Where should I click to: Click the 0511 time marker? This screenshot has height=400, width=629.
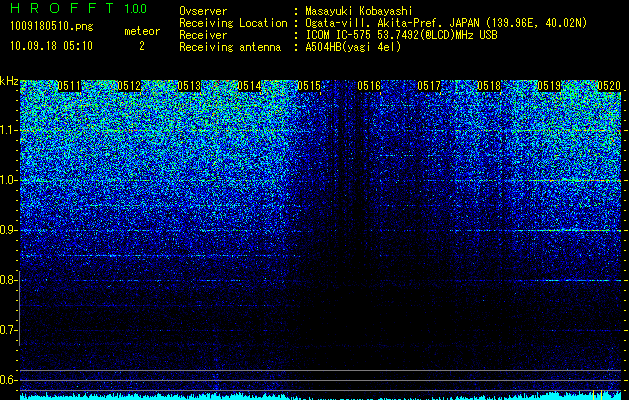click(69, 86)
